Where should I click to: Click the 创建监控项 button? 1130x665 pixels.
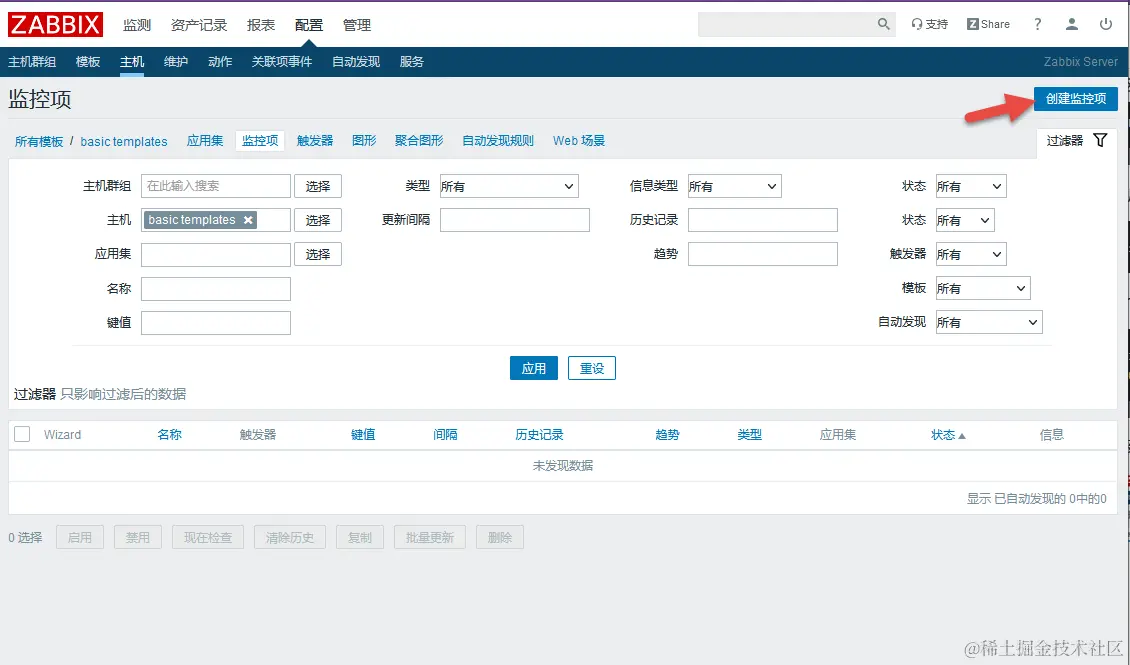1075,99
